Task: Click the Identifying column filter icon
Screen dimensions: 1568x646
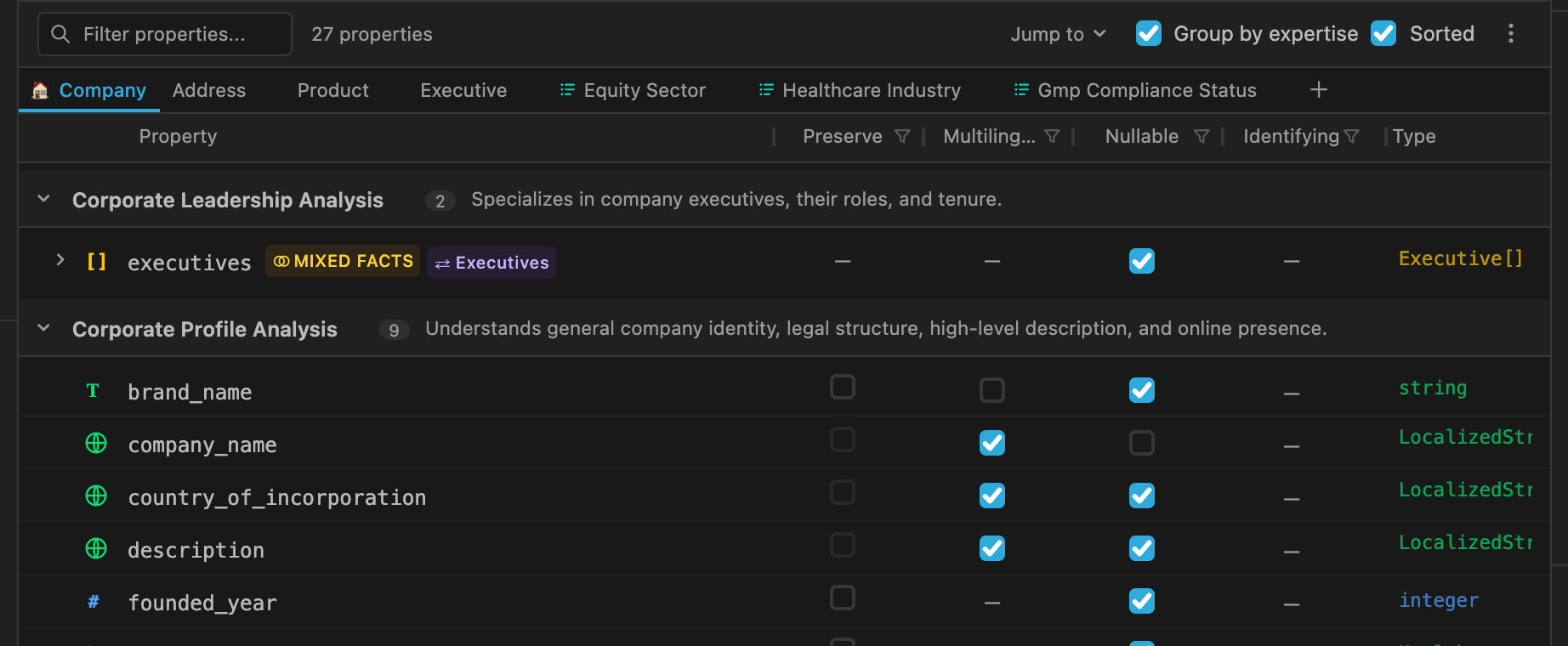Action: pyautogui.click(x=1351, y=137)
